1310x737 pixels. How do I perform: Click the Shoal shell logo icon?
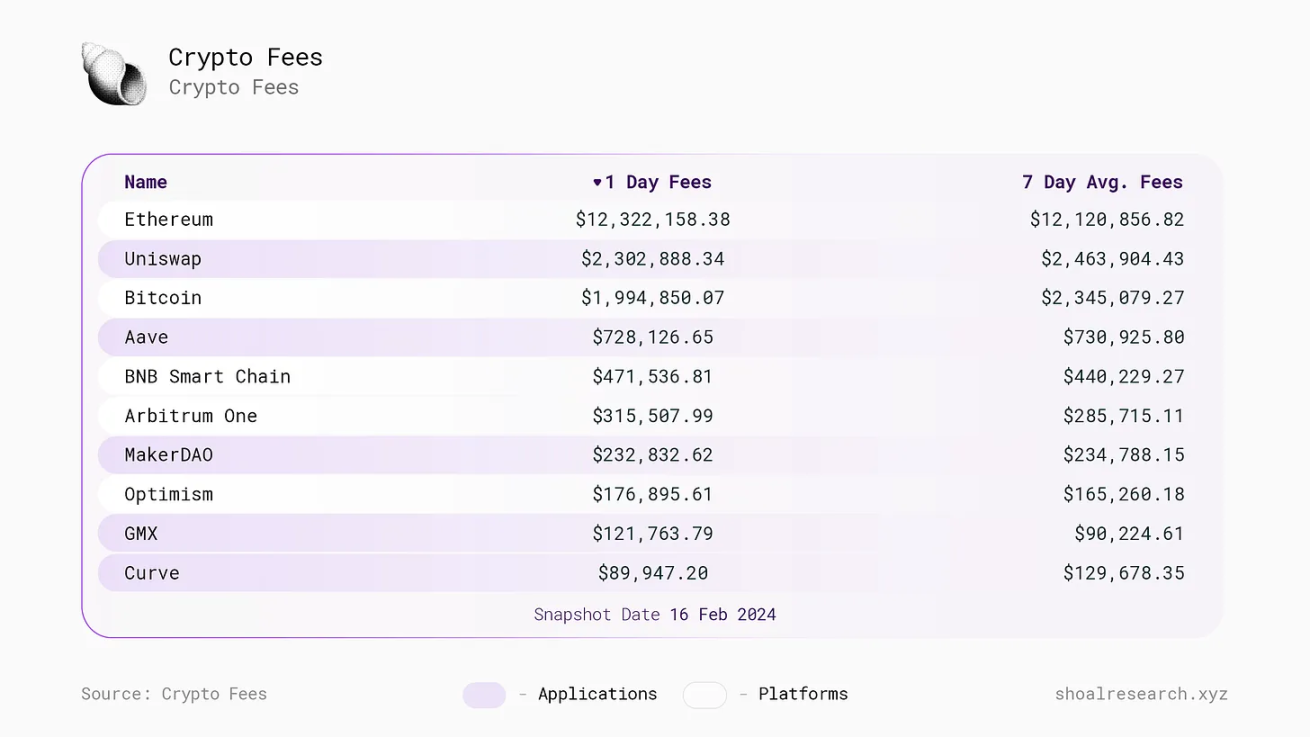(x=114, y=74)
